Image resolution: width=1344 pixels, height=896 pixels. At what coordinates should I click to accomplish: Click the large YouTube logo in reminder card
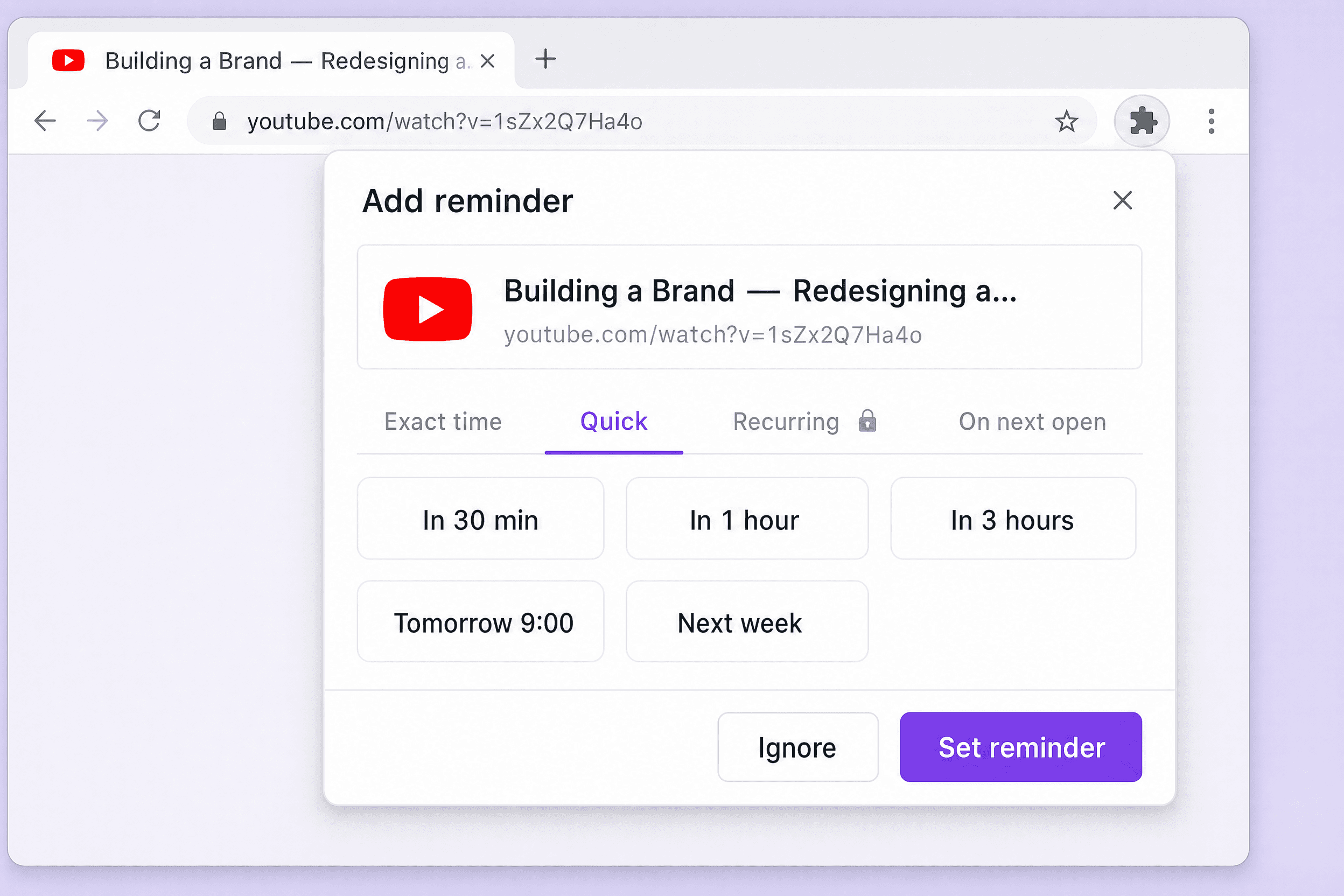[x=428, y=309]
